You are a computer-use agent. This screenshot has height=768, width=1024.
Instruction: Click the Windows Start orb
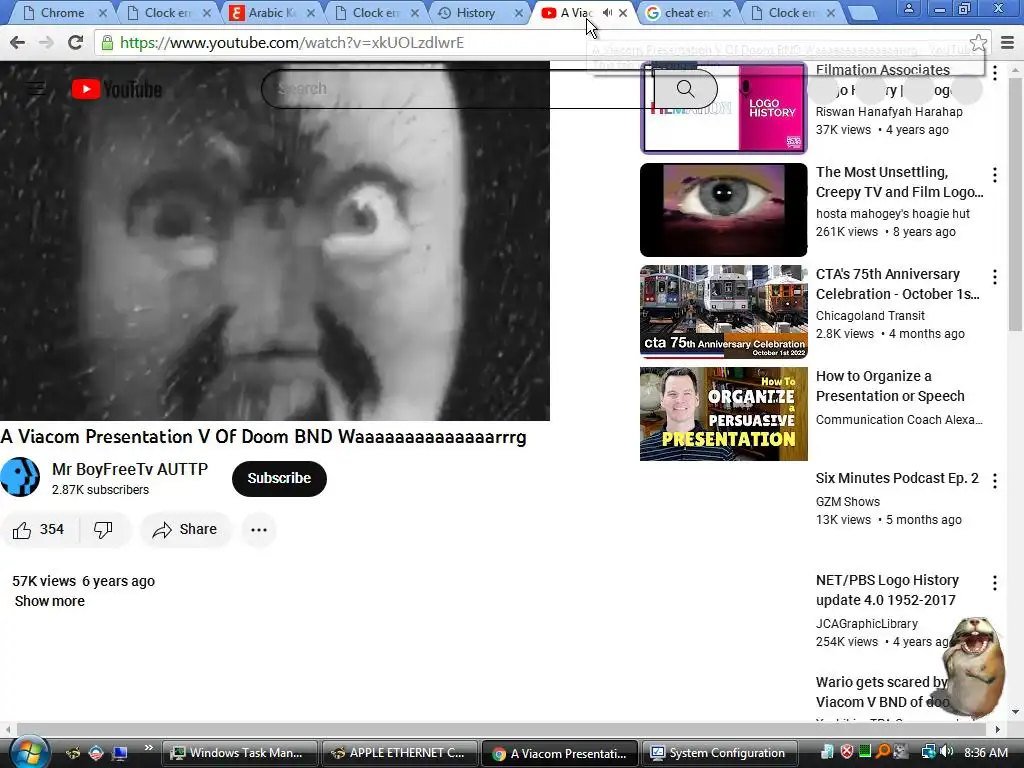(29, 752)
